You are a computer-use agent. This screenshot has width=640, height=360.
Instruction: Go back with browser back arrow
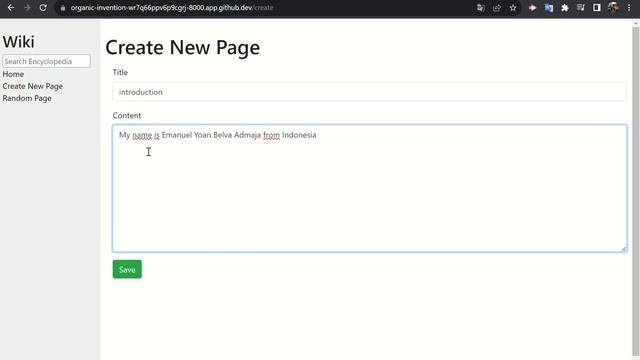click(11, 8)
